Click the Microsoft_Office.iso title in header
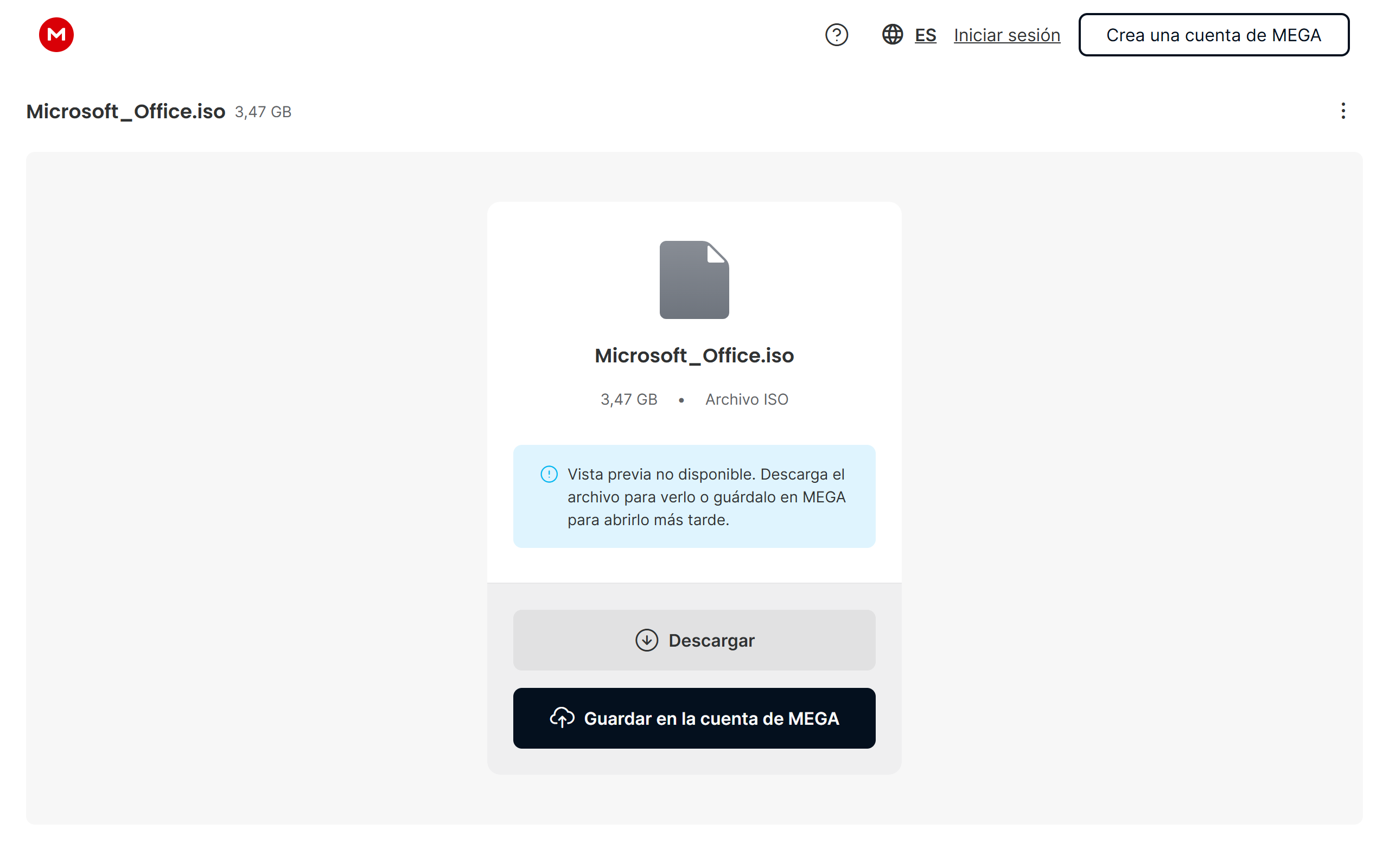Screen dimensions: 1389x868 [x=126, y=111]
